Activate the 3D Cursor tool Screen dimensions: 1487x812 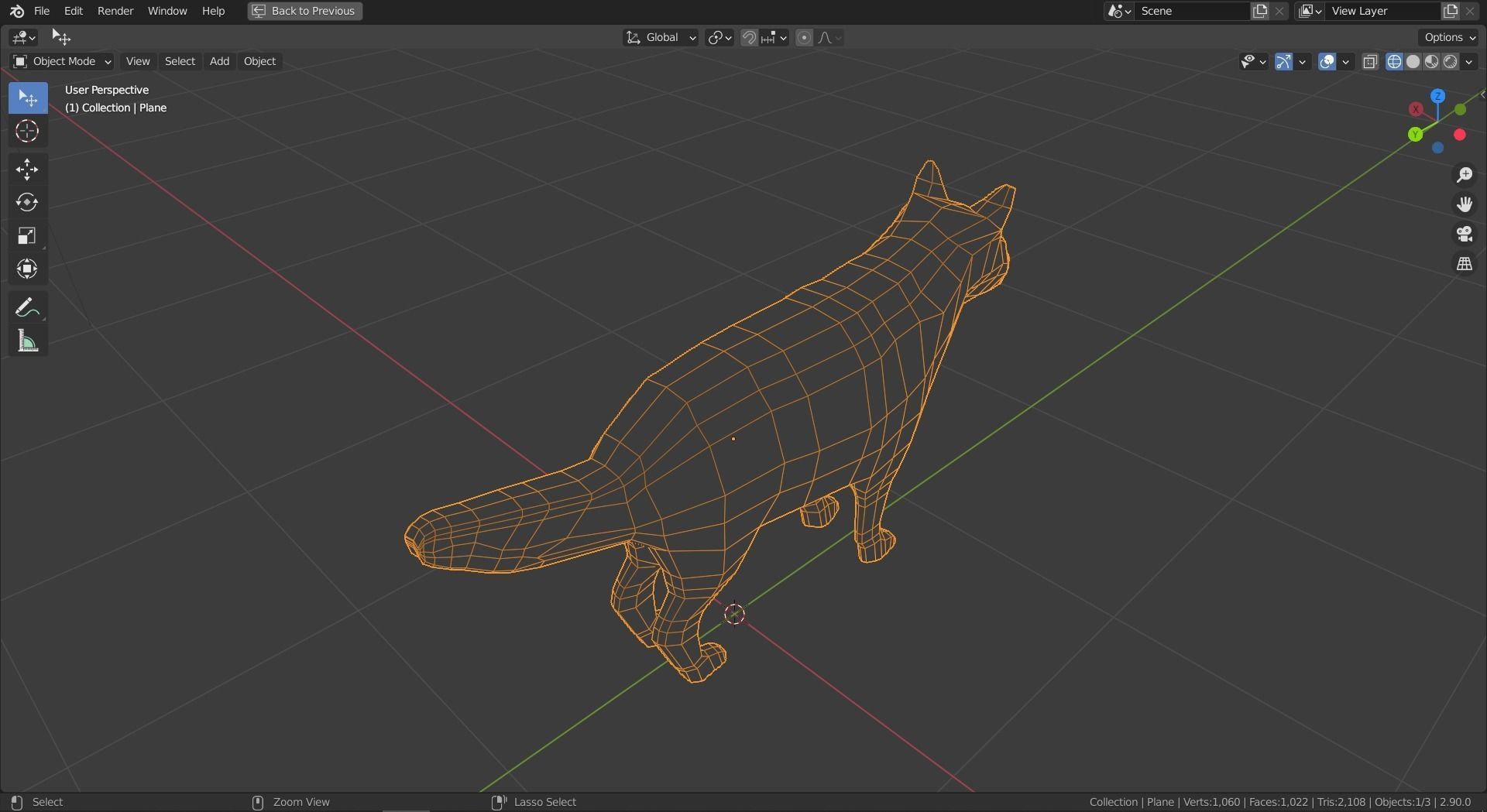pyautogui.click(x=28, y=132)
